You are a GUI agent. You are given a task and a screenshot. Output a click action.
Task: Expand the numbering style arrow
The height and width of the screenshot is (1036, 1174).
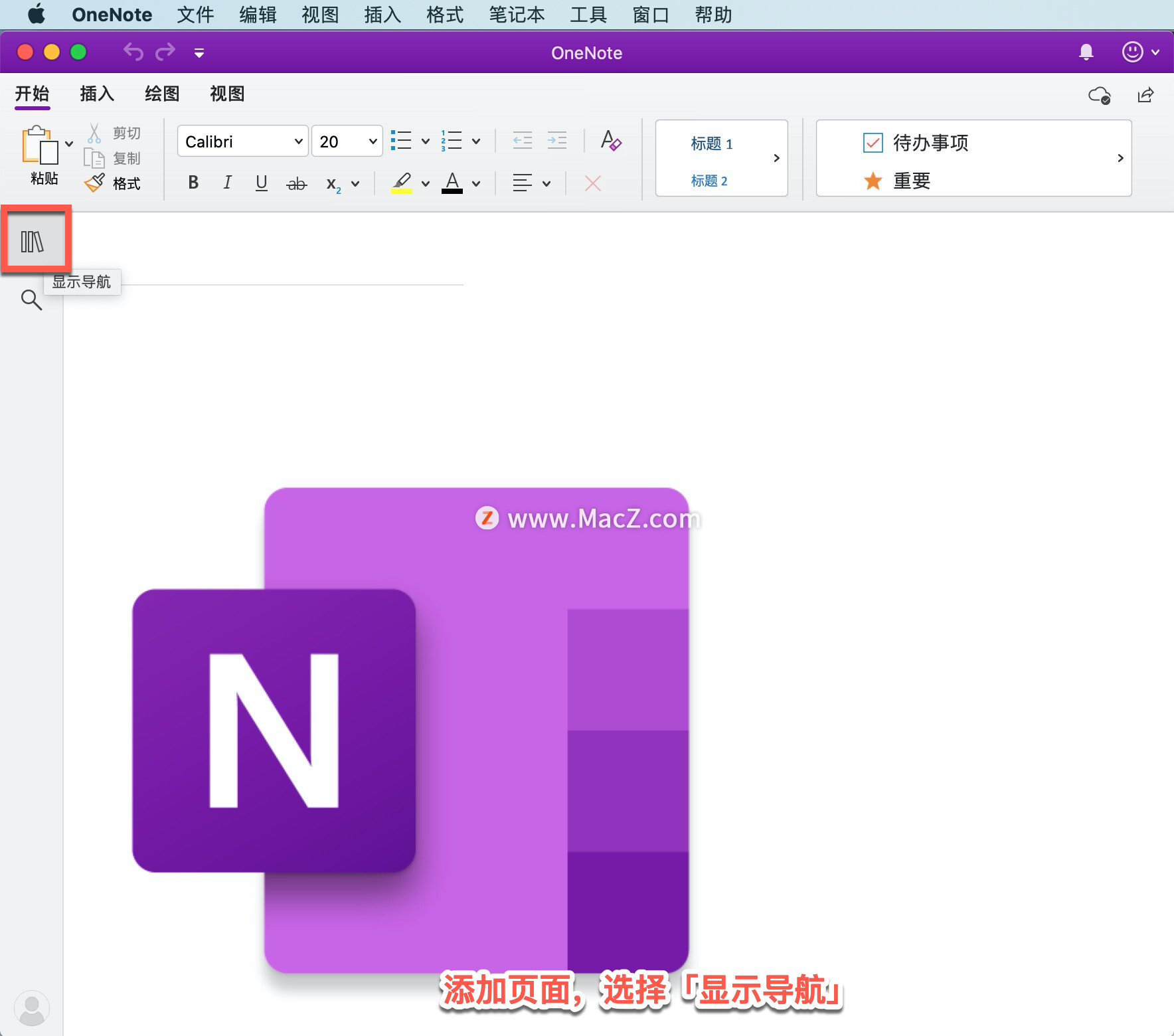pos(476,141)
